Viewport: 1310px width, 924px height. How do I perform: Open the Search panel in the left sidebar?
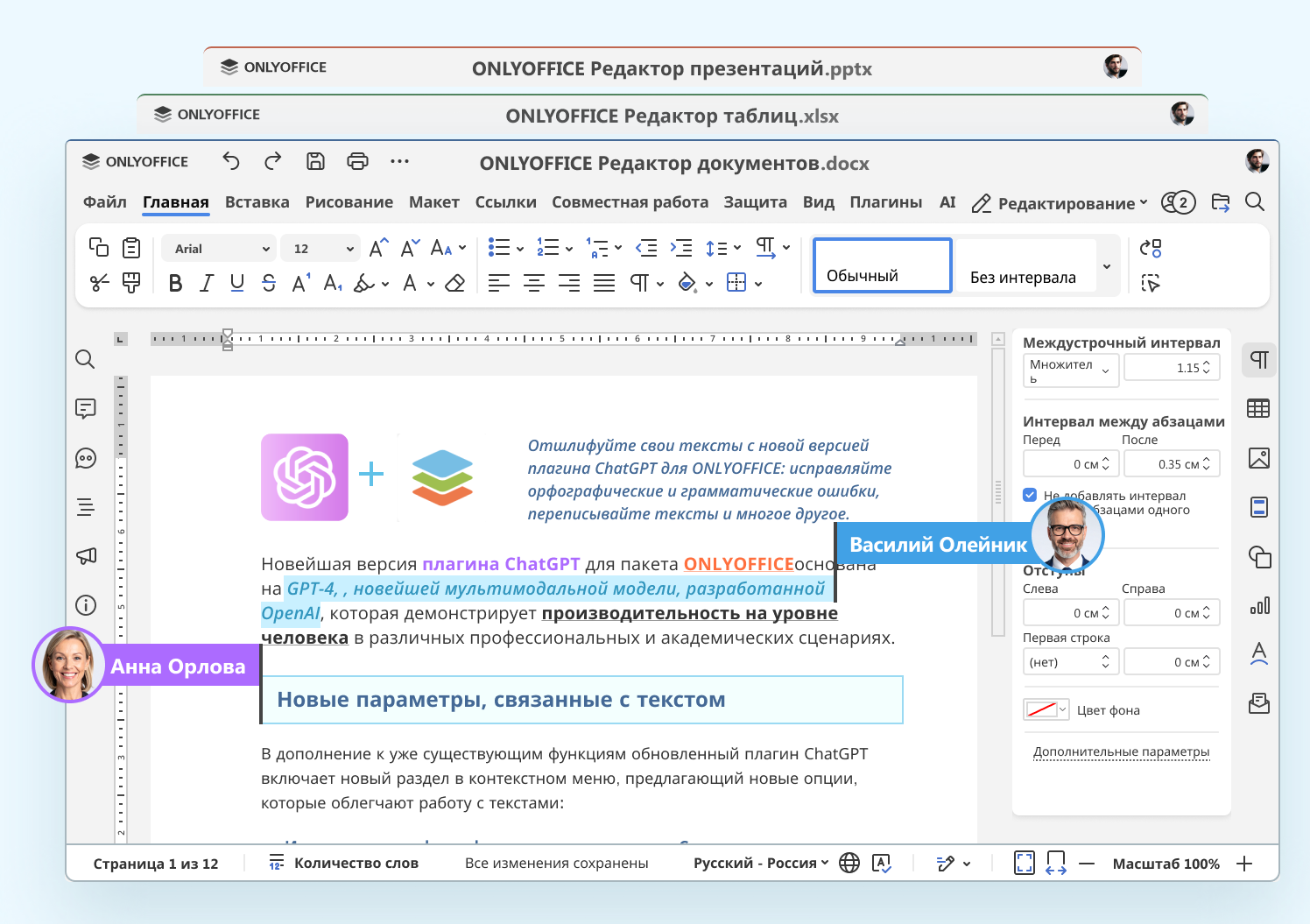(85, 359)
